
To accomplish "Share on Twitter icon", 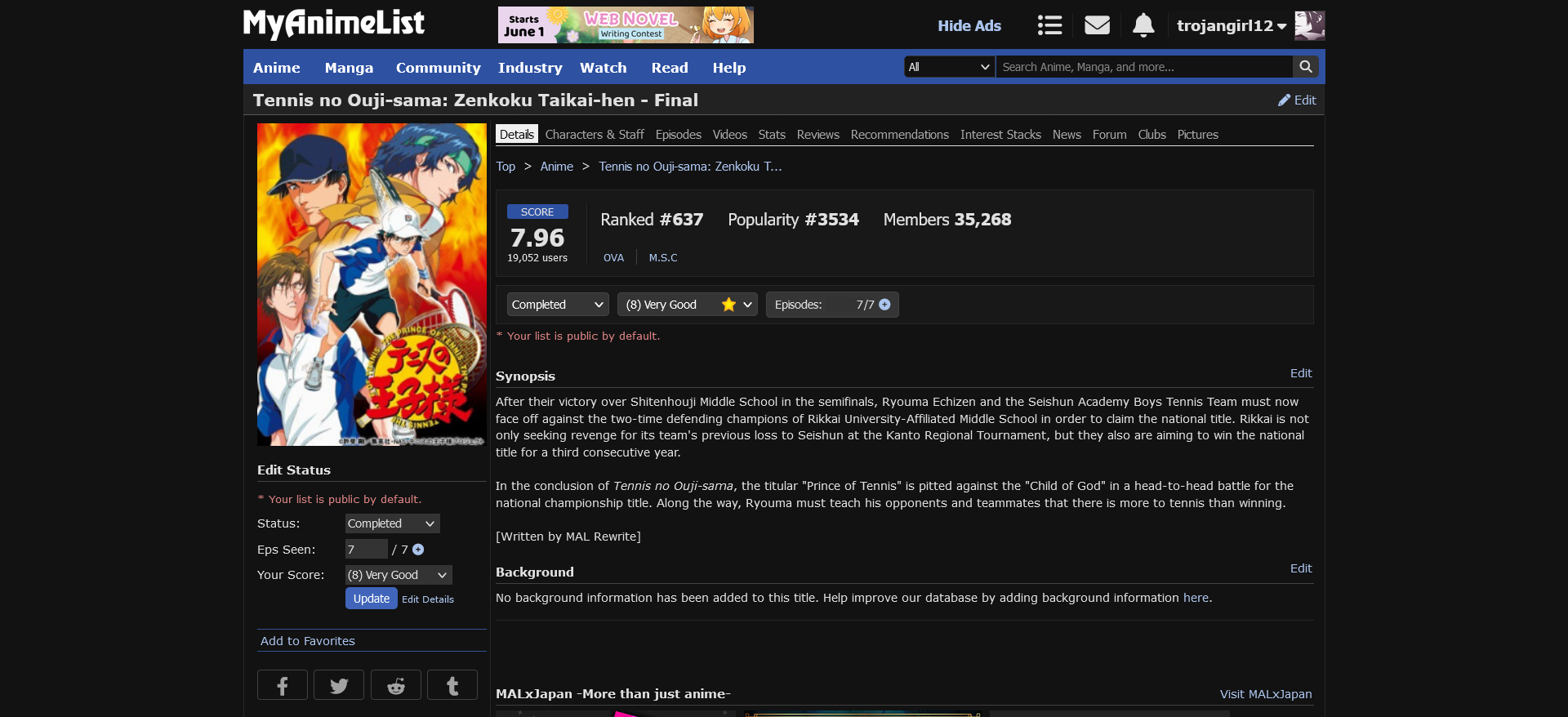I will 339,685.
